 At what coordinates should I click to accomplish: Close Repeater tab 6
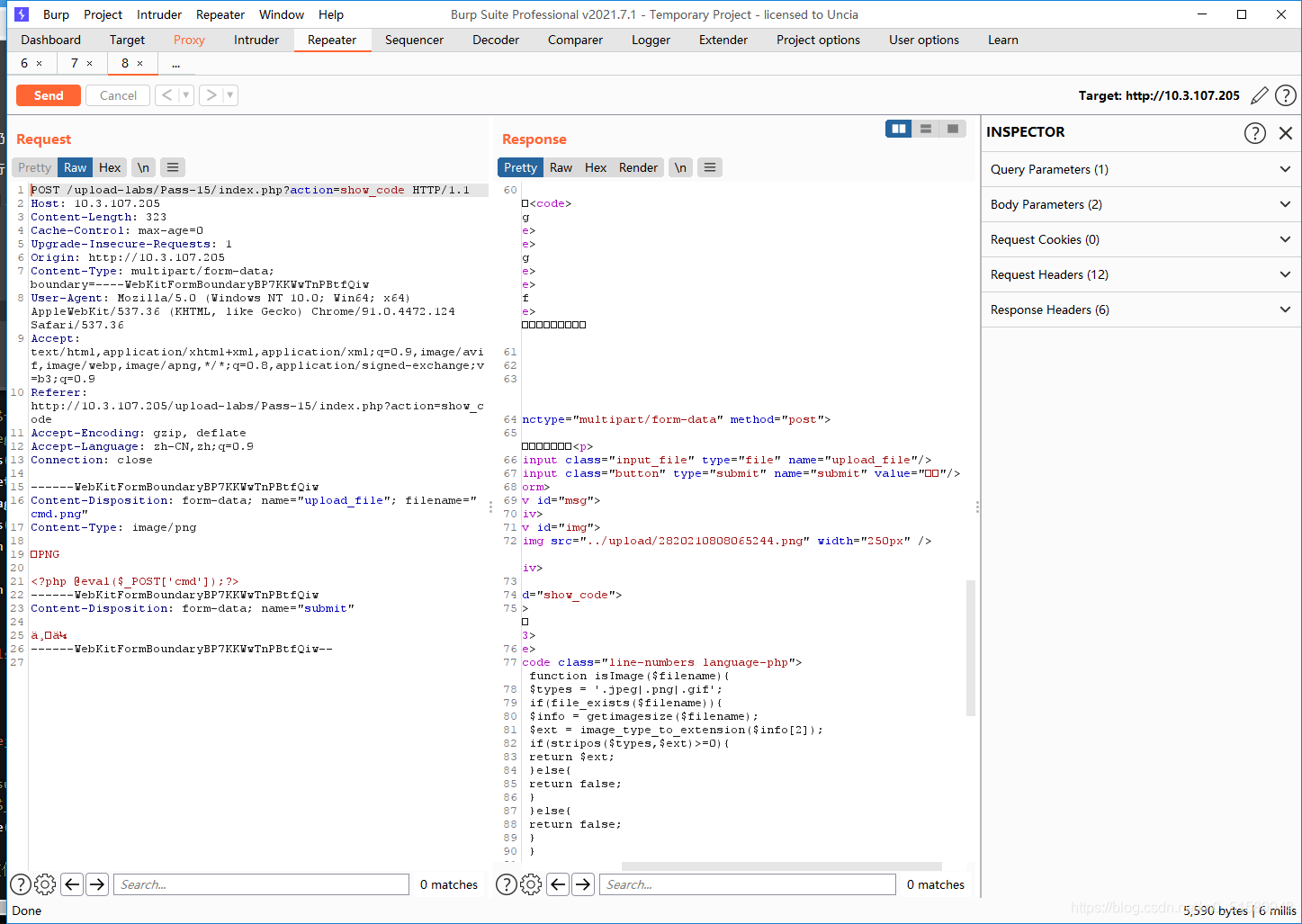(x=39, y=63)
